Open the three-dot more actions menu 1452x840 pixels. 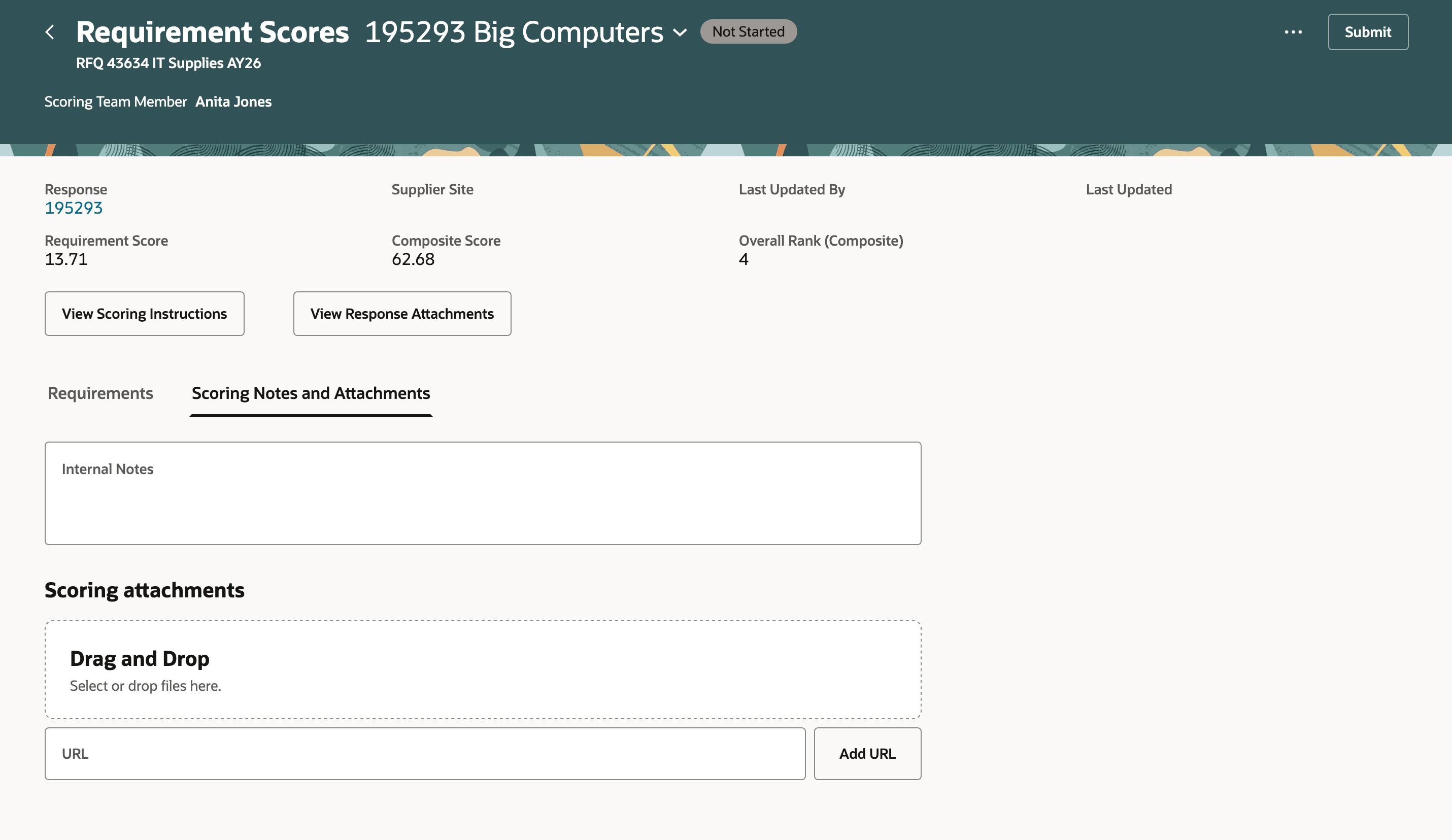click(1293, 32)
